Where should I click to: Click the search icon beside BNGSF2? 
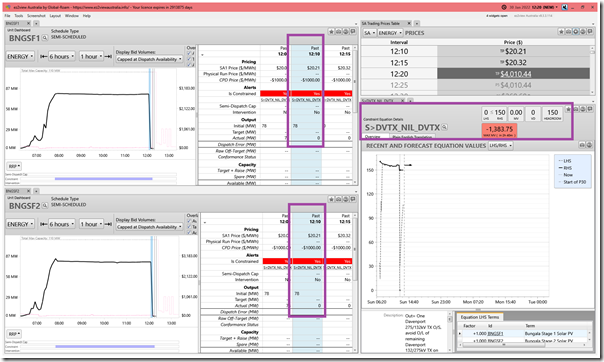pyautogui.click(x=45, y=206)
